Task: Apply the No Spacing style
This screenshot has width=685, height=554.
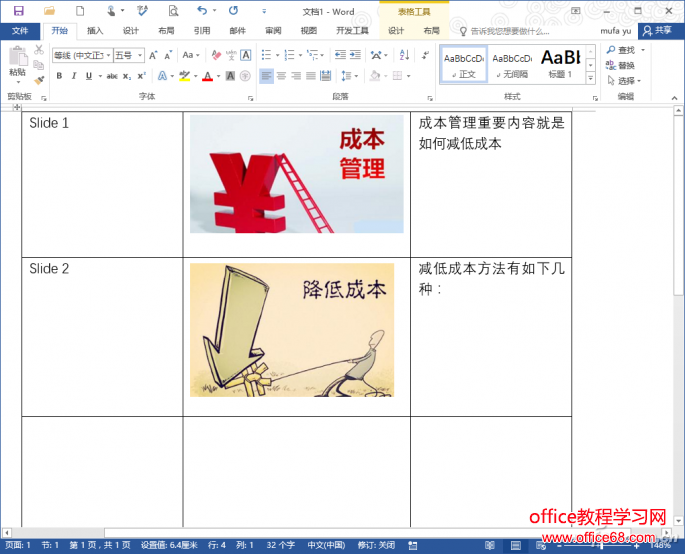Action: [512, 64]
